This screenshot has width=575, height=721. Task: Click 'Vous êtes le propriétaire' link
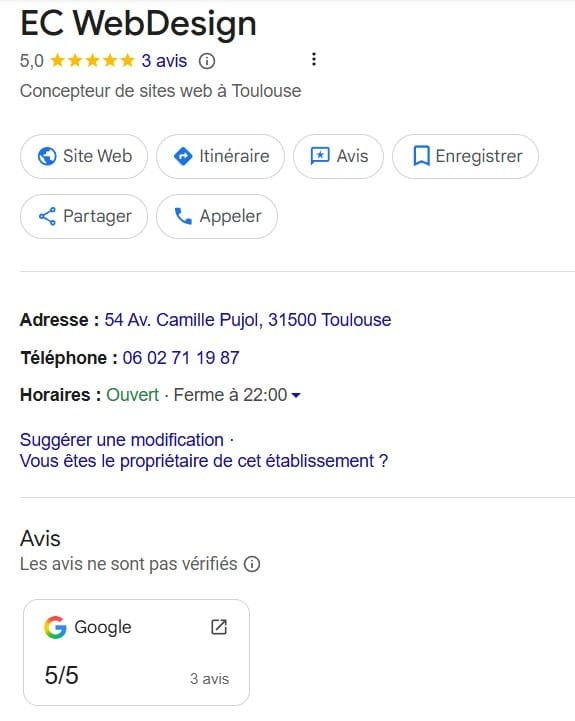[x=204, y=461]
